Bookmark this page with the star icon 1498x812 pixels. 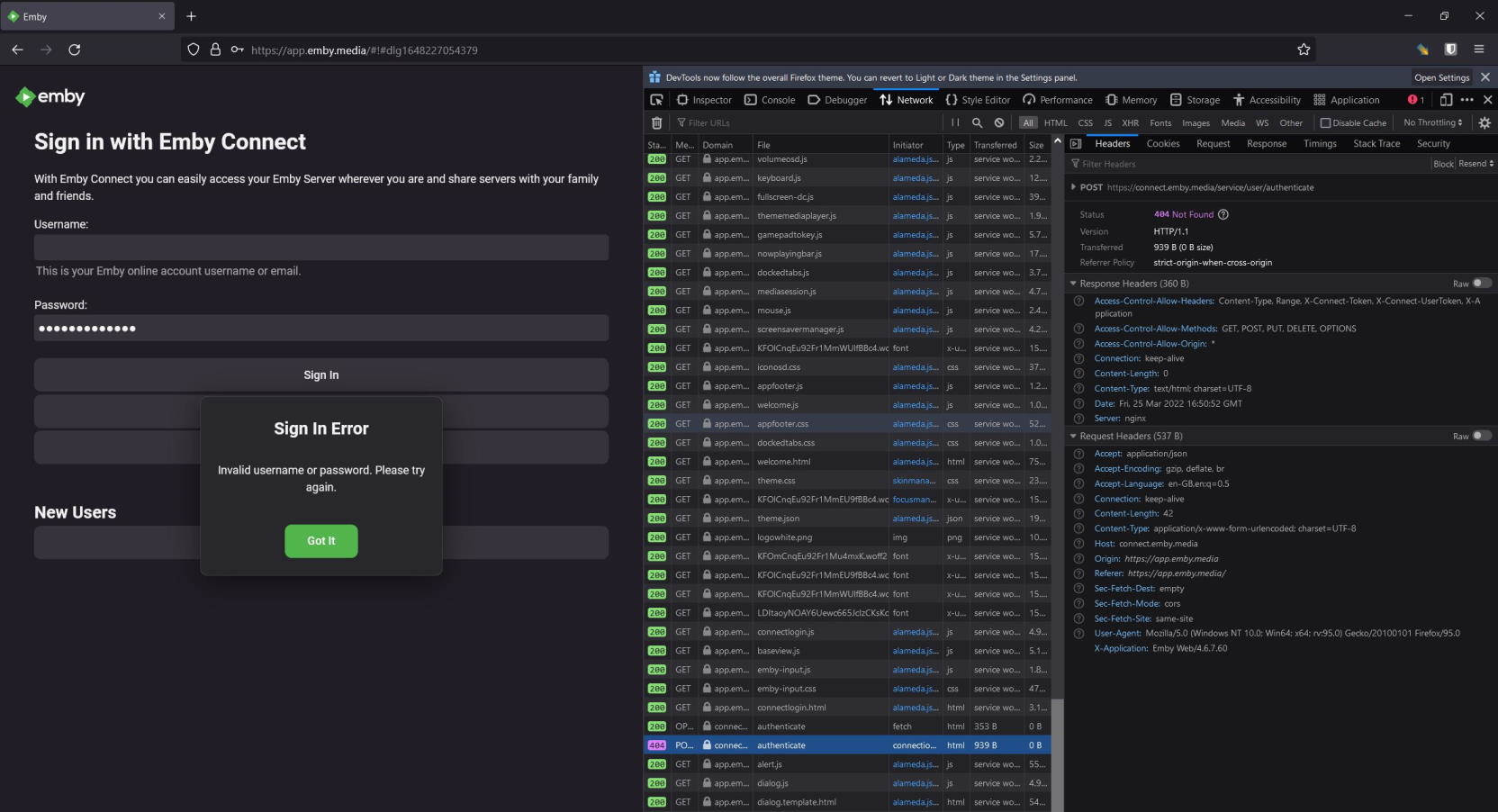[1304, 50]
